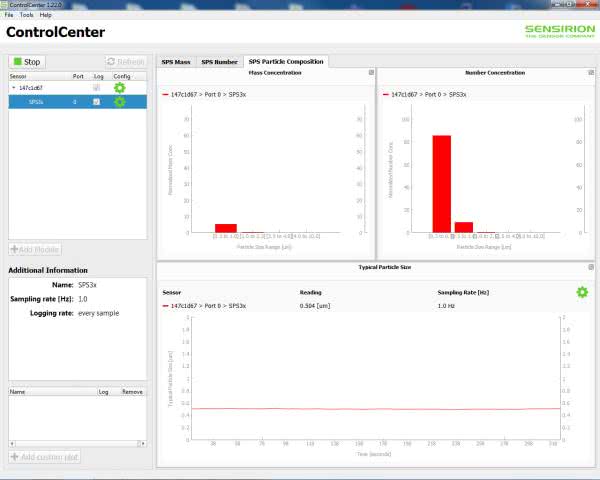Maximize the Typical Particle Size panel
Viewport: 600px width, 480px height.
tap(590, 268)
